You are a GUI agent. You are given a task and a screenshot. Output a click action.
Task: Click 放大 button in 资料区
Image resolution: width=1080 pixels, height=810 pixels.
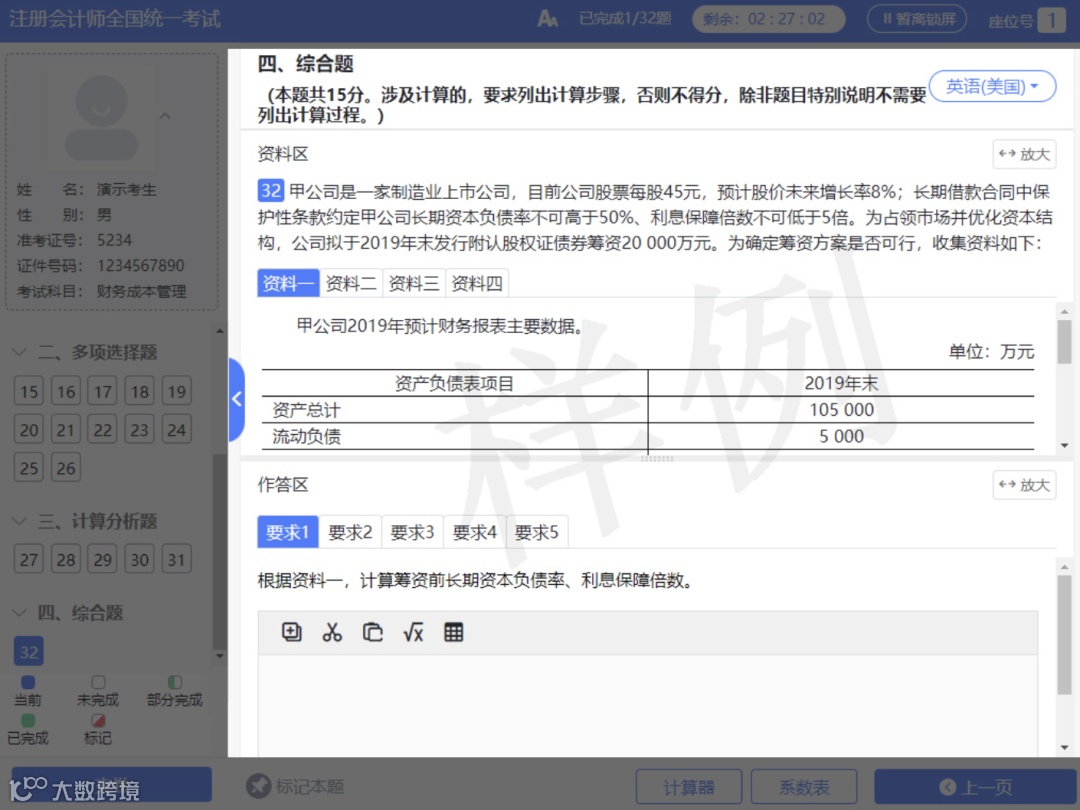(x=1024, y=154)
